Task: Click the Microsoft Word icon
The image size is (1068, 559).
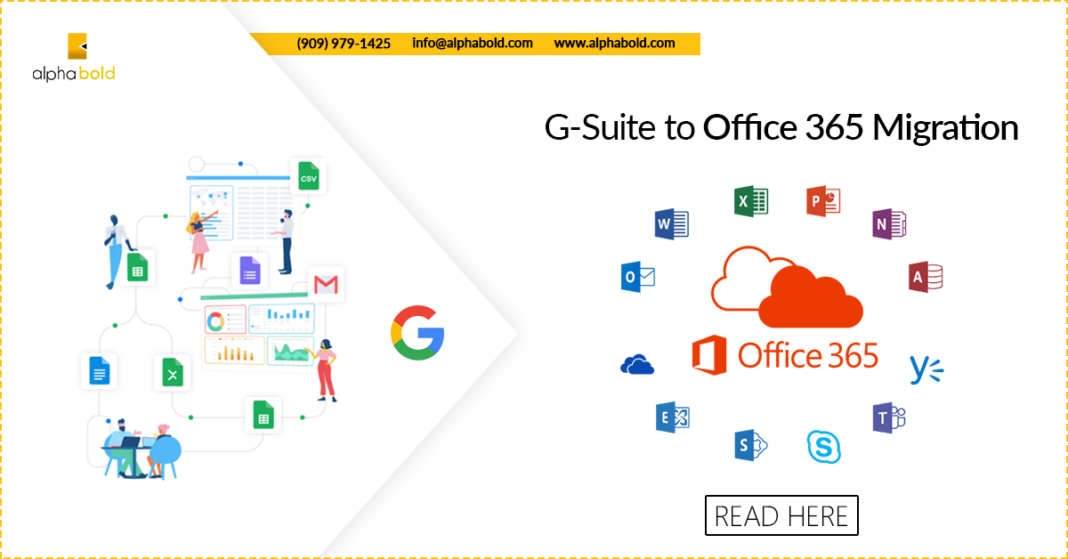Action: pos(671,224)
